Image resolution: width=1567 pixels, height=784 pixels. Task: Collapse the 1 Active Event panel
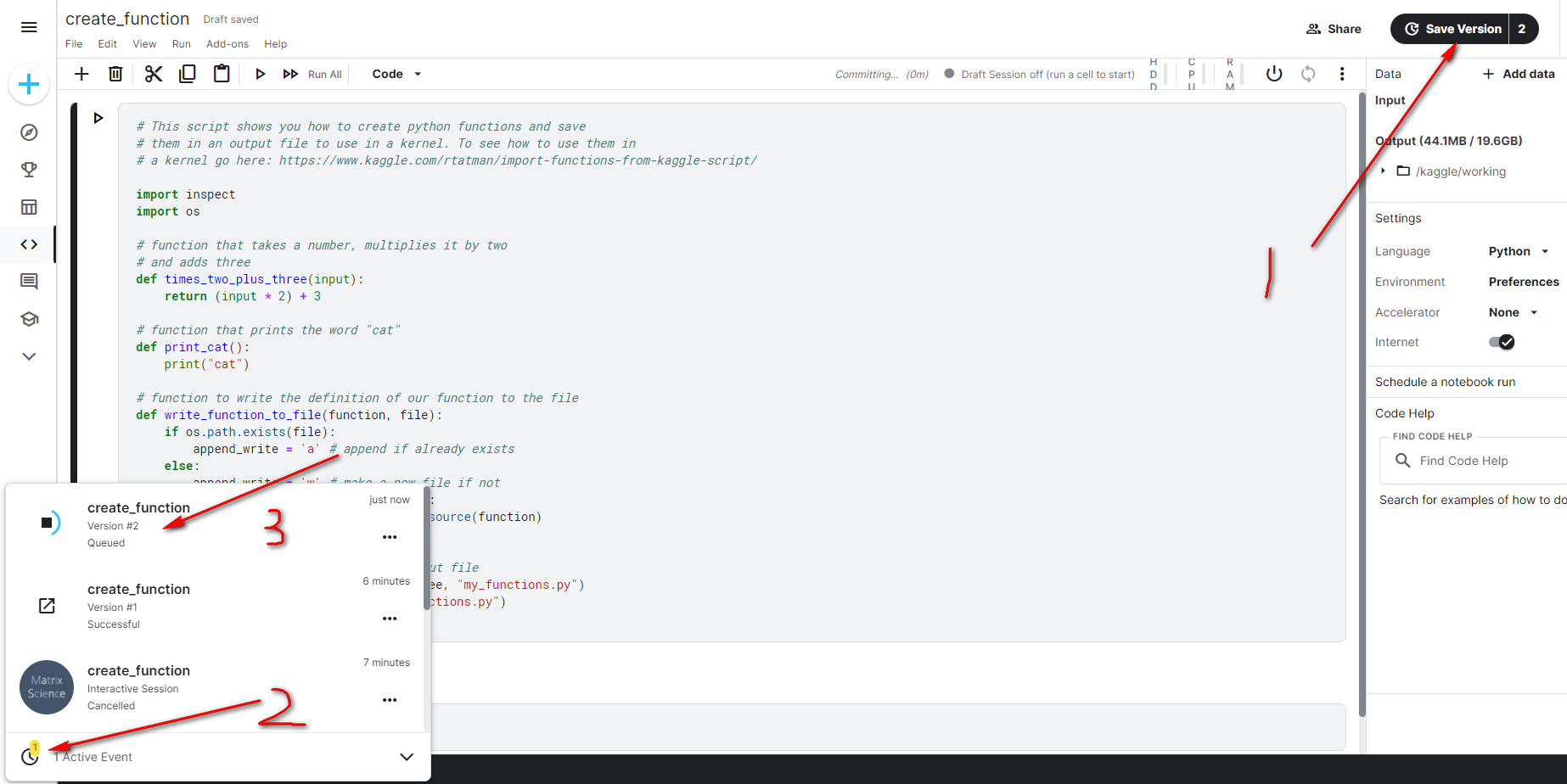(407, 757)
